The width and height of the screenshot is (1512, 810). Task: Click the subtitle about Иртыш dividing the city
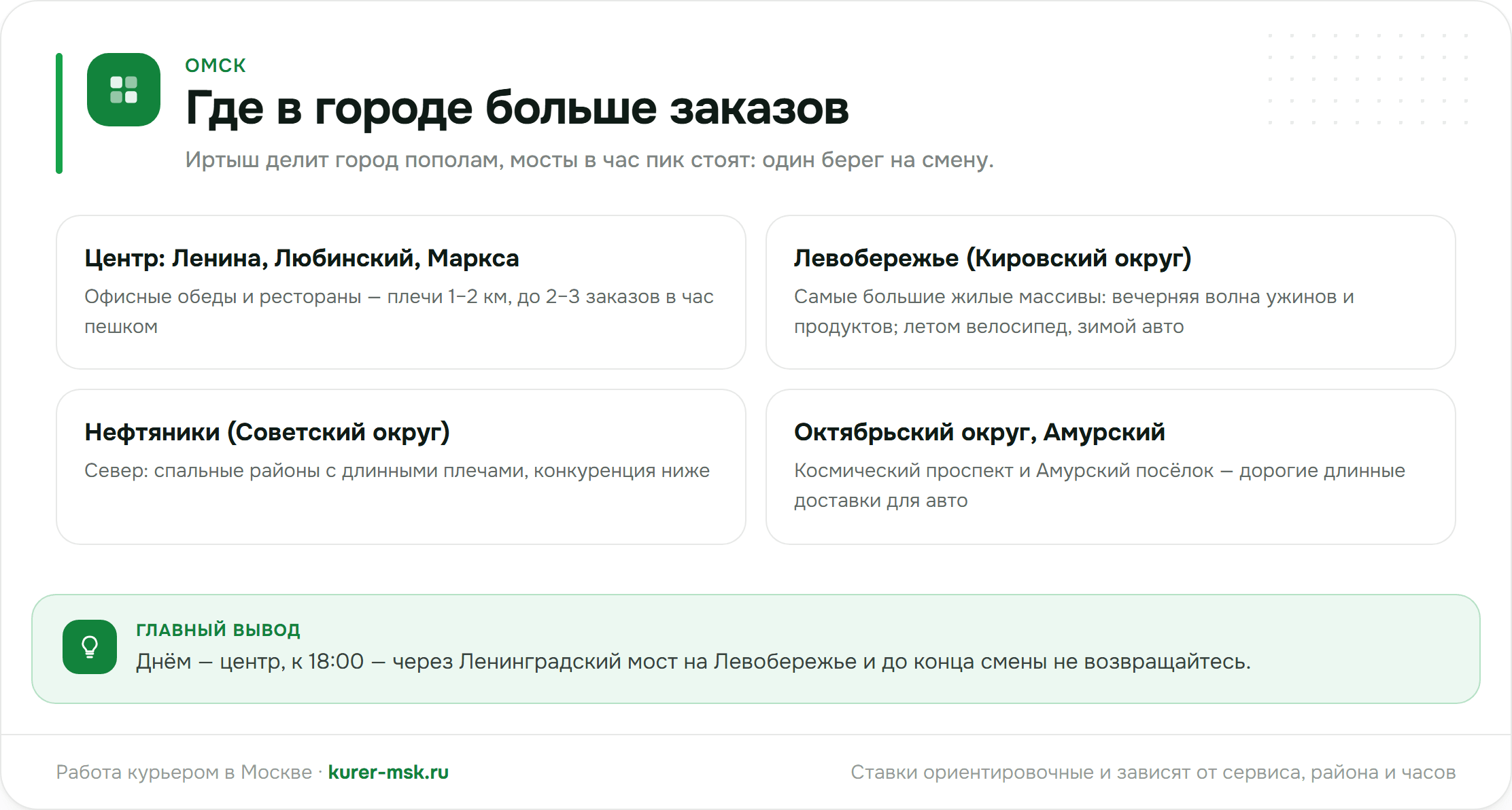tap(589, 160)
